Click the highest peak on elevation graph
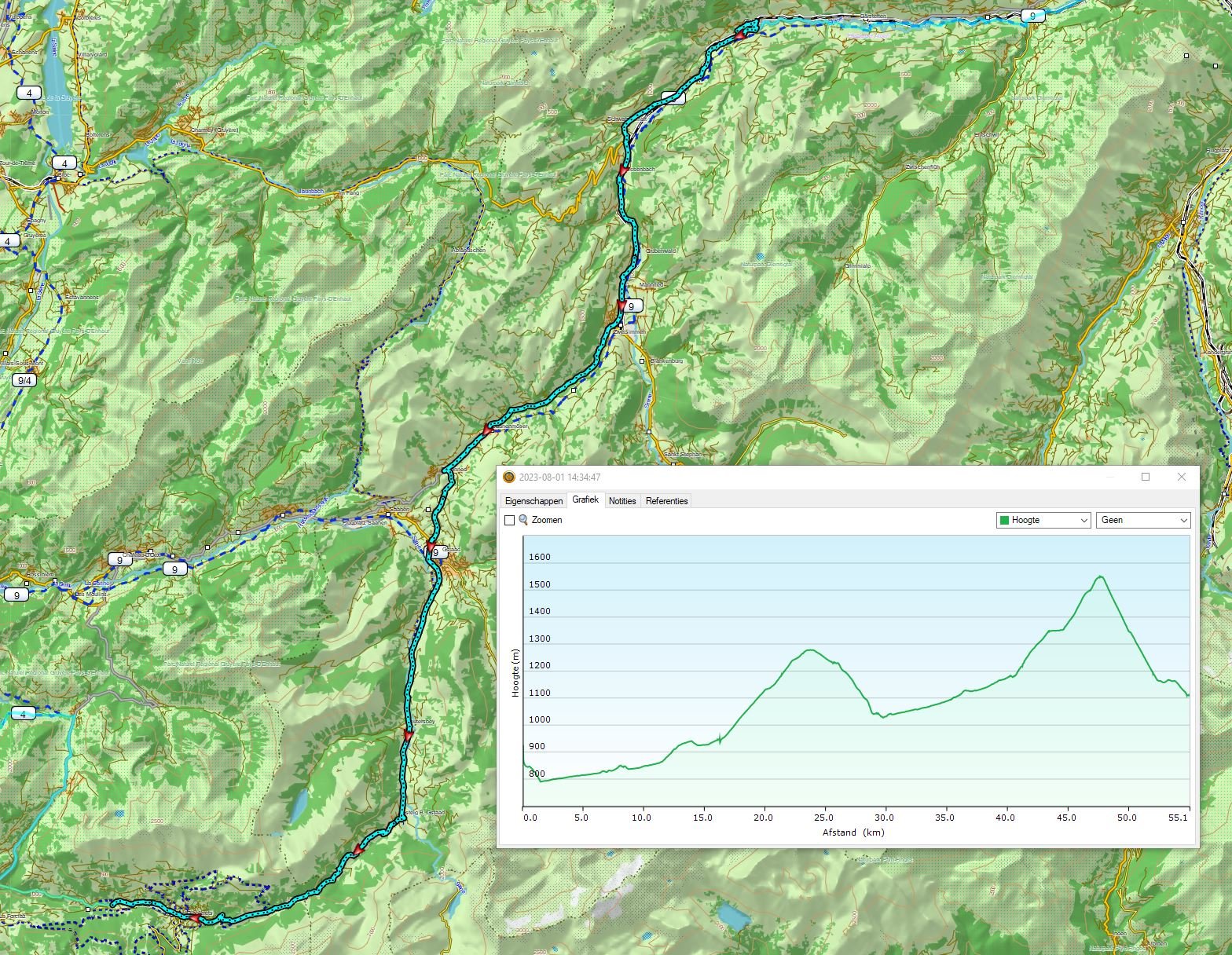Image resolution: width=1232 pixels, height=955 pixels. [1100, 576]
